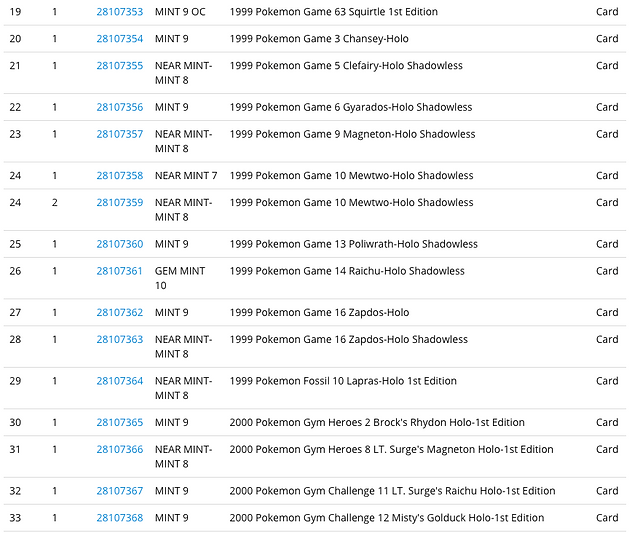This screenshot has width=640, height=533.
Task: Select the Clefairy-Holo Shadowless description
Action: (x=346, y=66)
